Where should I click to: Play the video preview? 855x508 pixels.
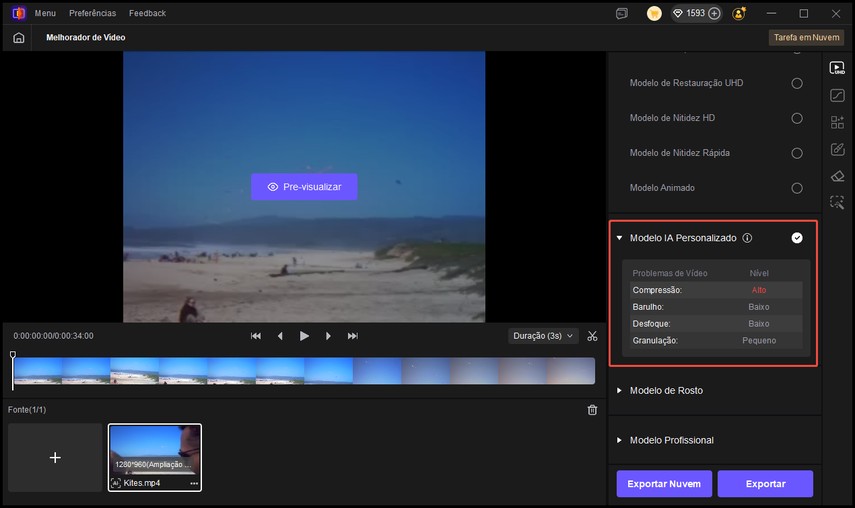pyautogui.click(x=304, y=336)
